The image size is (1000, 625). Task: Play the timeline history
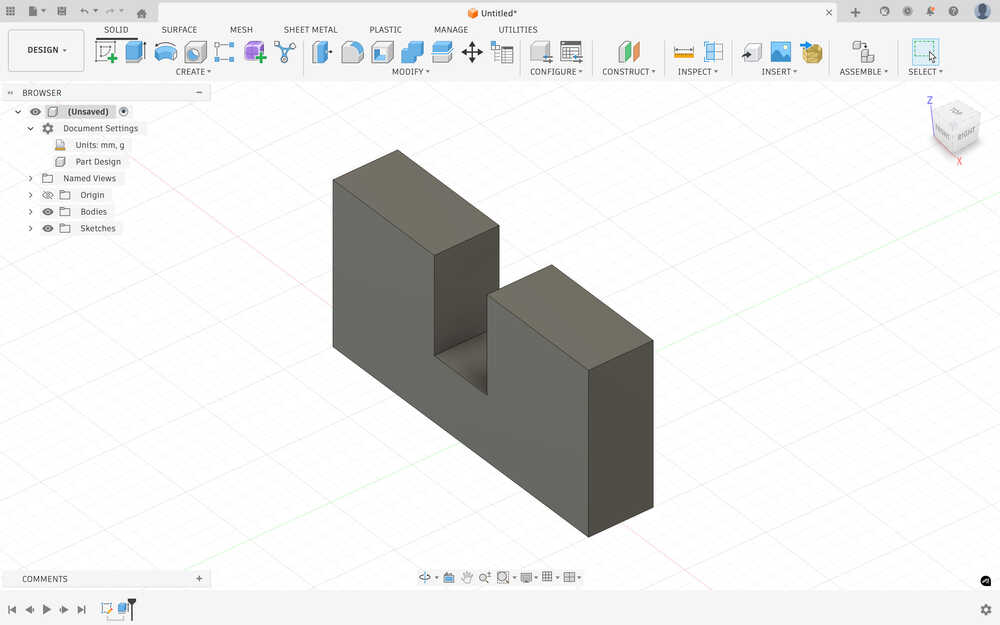(x=47, y=610)
